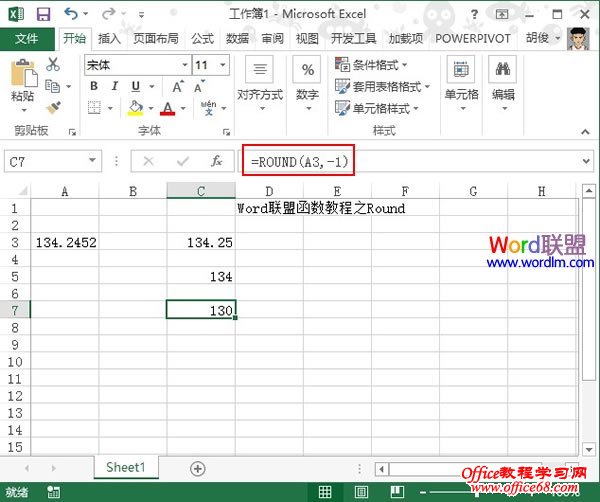Viewport: 600px width, 502px height.
Task: Switch to Page Break Preview in status bar
Action: point(397,492)
